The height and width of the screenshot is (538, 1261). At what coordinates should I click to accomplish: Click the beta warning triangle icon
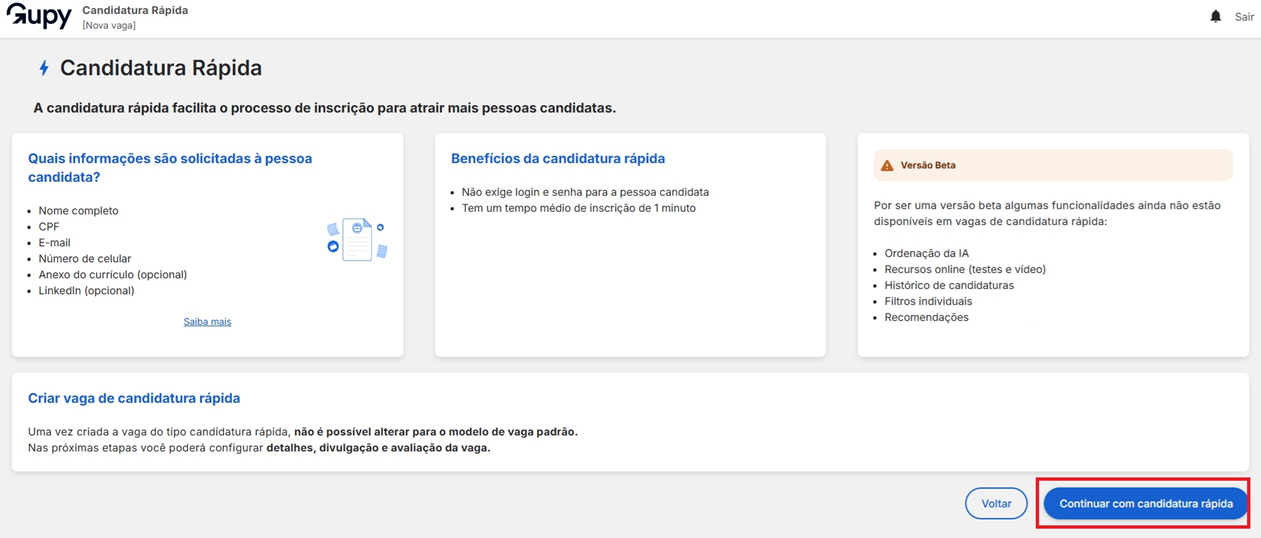[887, 165]
